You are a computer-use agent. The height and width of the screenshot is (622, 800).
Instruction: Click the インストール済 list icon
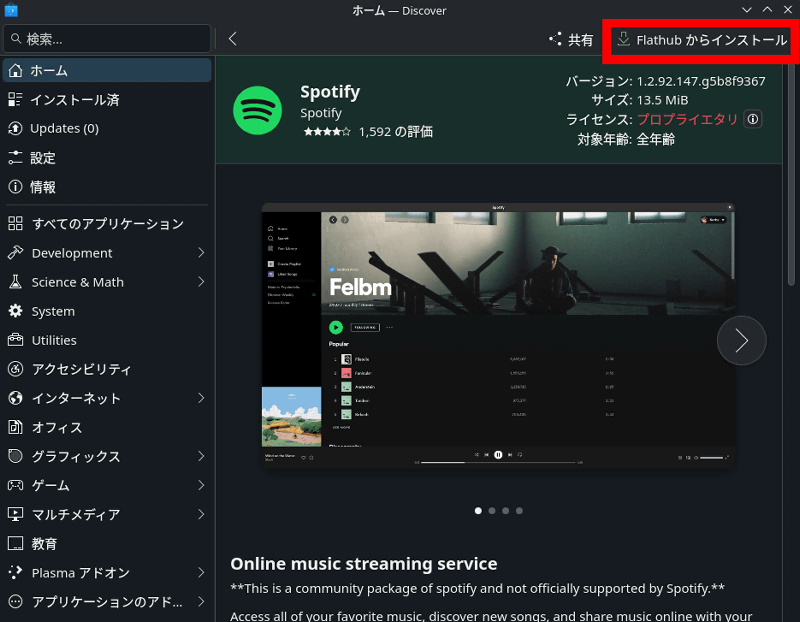point(15,99)
